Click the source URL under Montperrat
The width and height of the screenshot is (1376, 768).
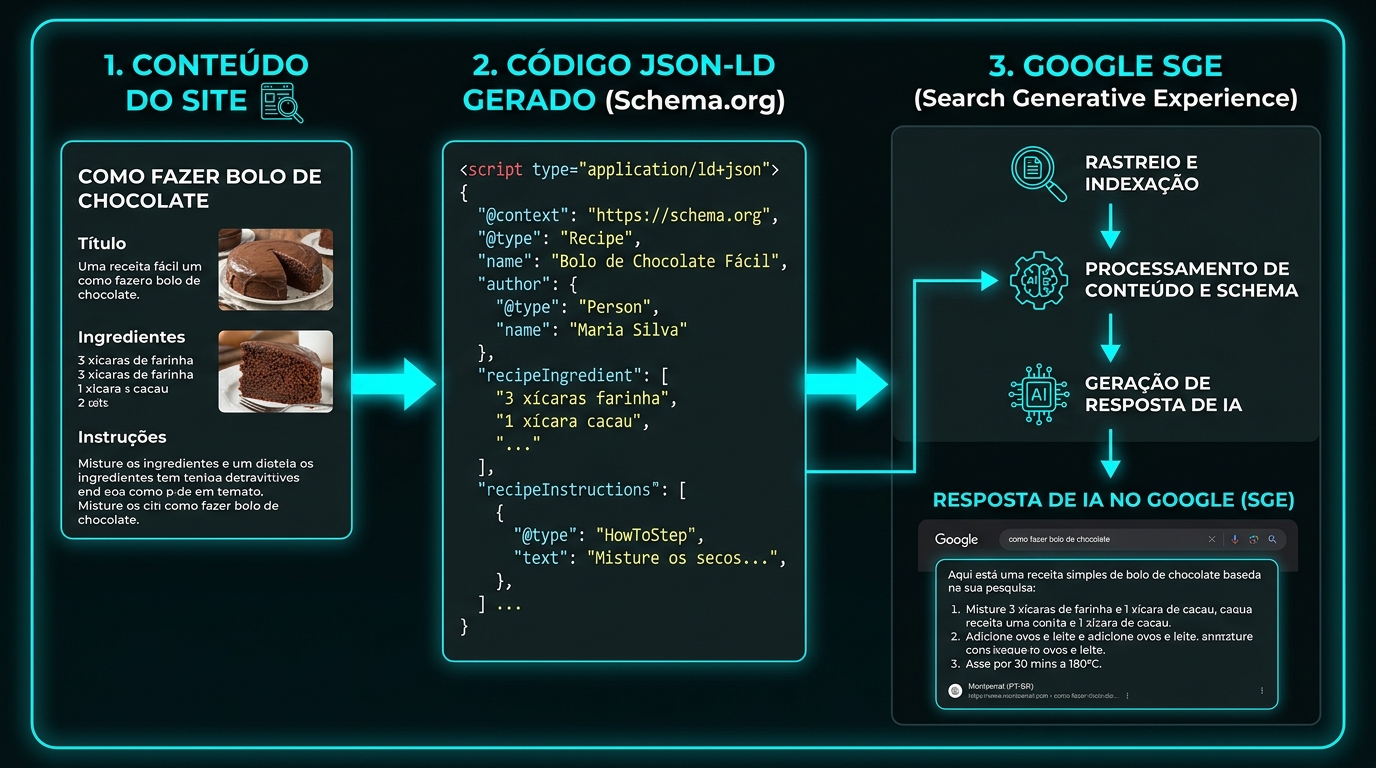point(1043,695)
